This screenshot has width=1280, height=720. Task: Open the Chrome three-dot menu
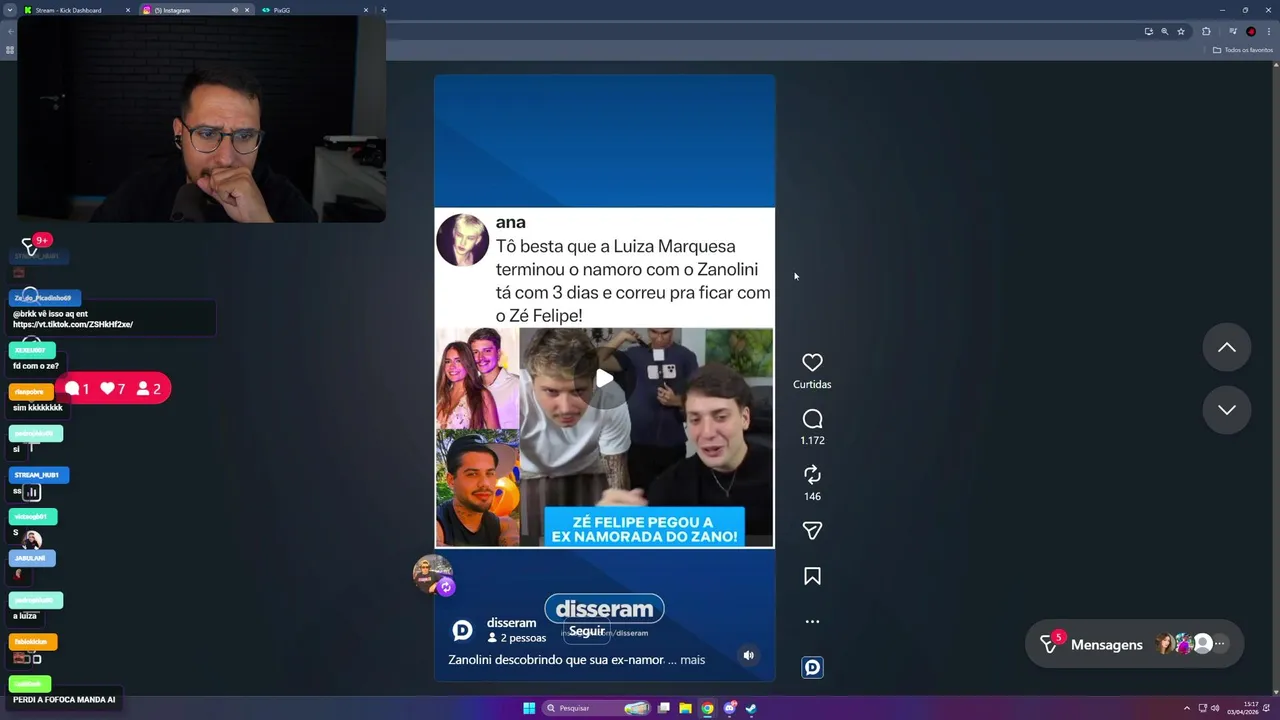[1269, 31]
